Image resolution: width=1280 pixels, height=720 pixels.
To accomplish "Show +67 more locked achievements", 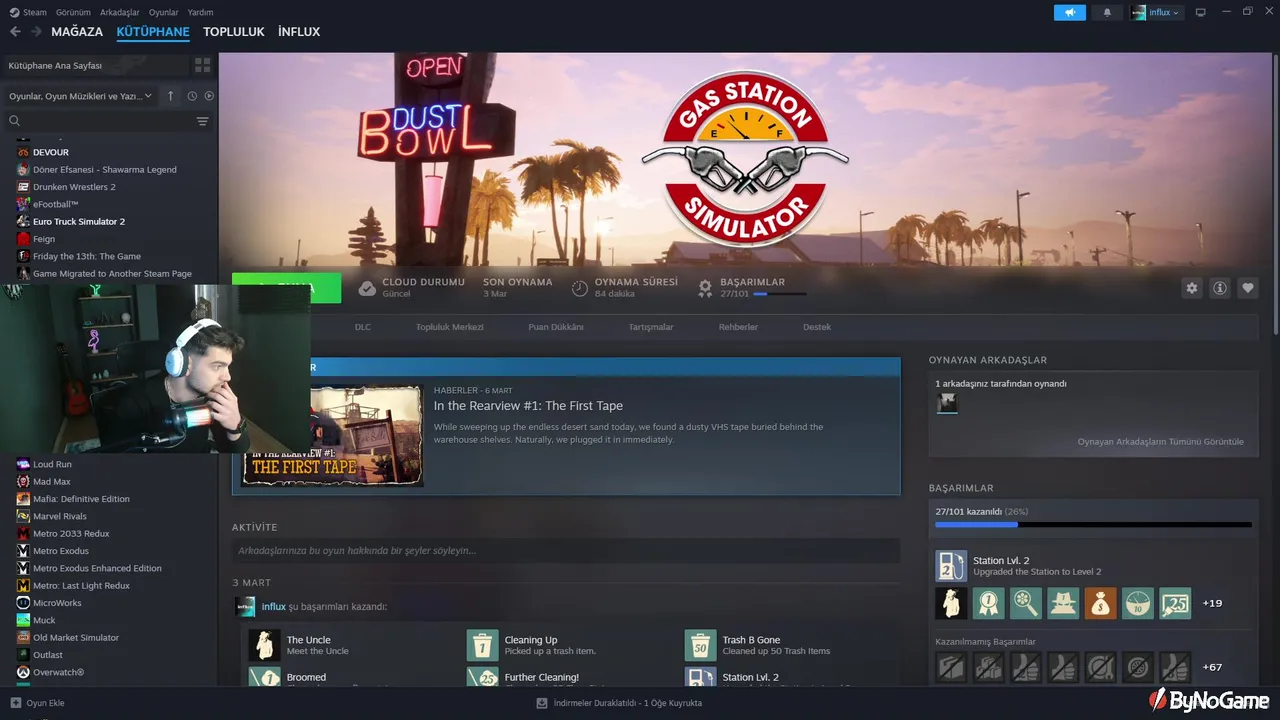I will [1212, 667].
